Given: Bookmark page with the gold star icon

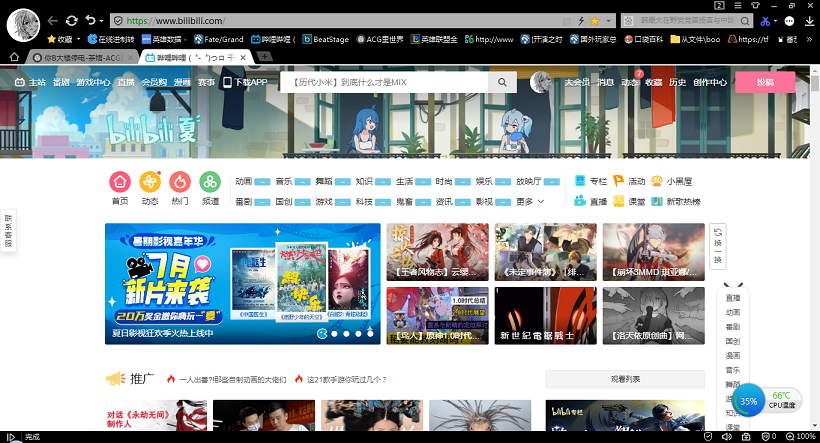Looking at the screenshot, I should 595,21.
